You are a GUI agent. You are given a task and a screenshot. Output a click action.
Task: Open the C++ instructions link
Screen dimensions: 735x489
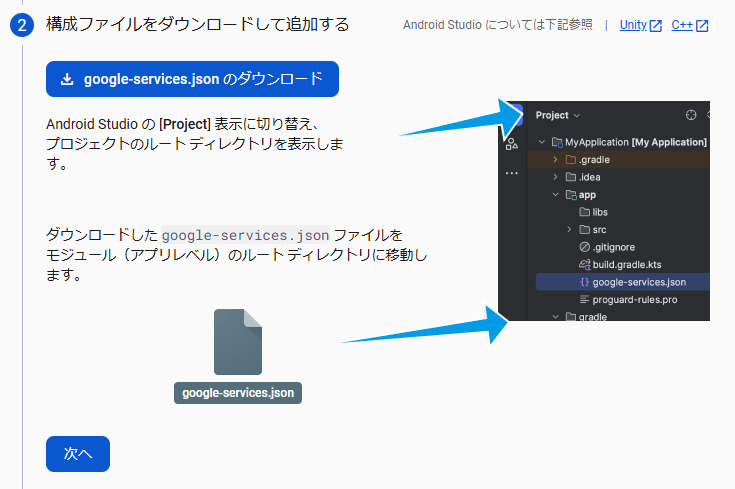682,25
